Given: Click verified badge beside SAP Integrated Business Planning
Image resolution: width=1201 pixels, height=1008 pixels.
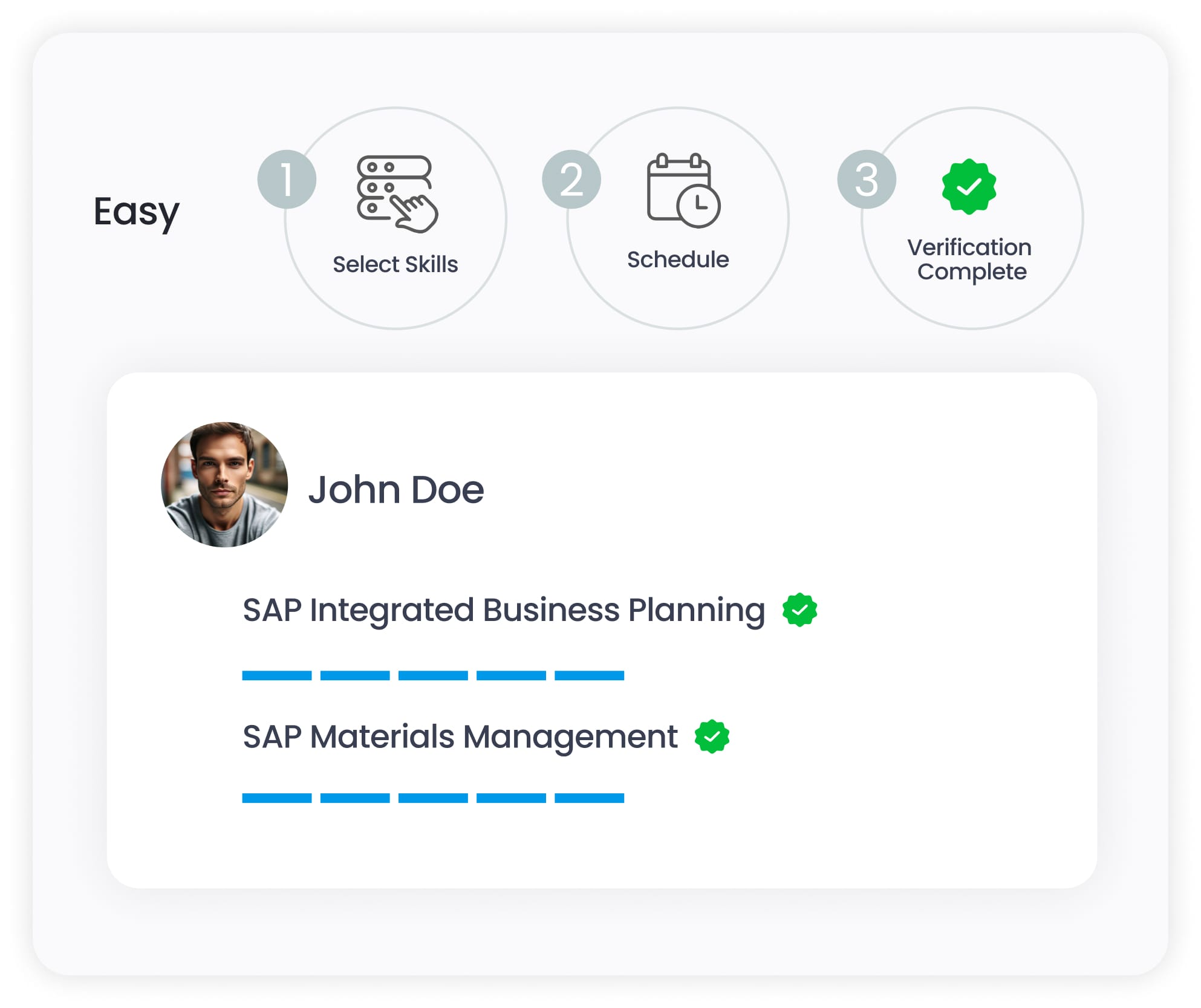Looking at the screenshot, I should [x=799, y=610].
